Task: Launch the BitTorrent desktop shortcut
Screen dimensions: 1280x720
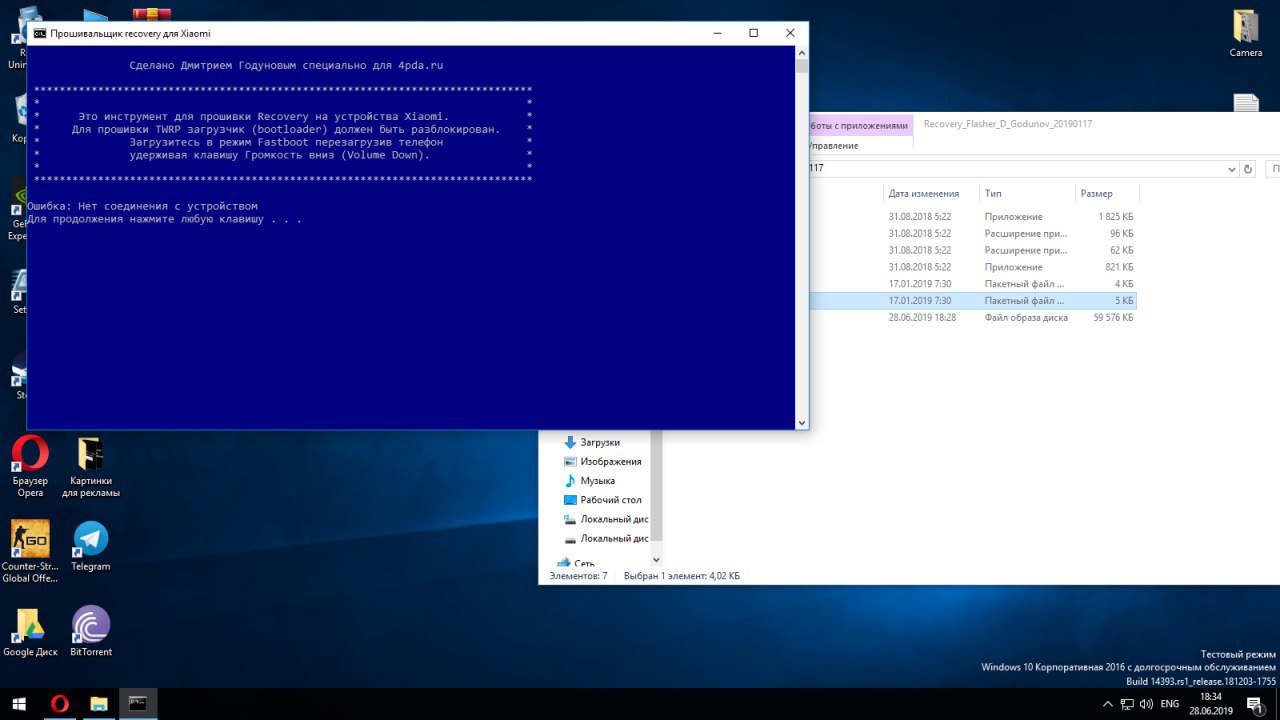Action: click(x=91, y=631)
